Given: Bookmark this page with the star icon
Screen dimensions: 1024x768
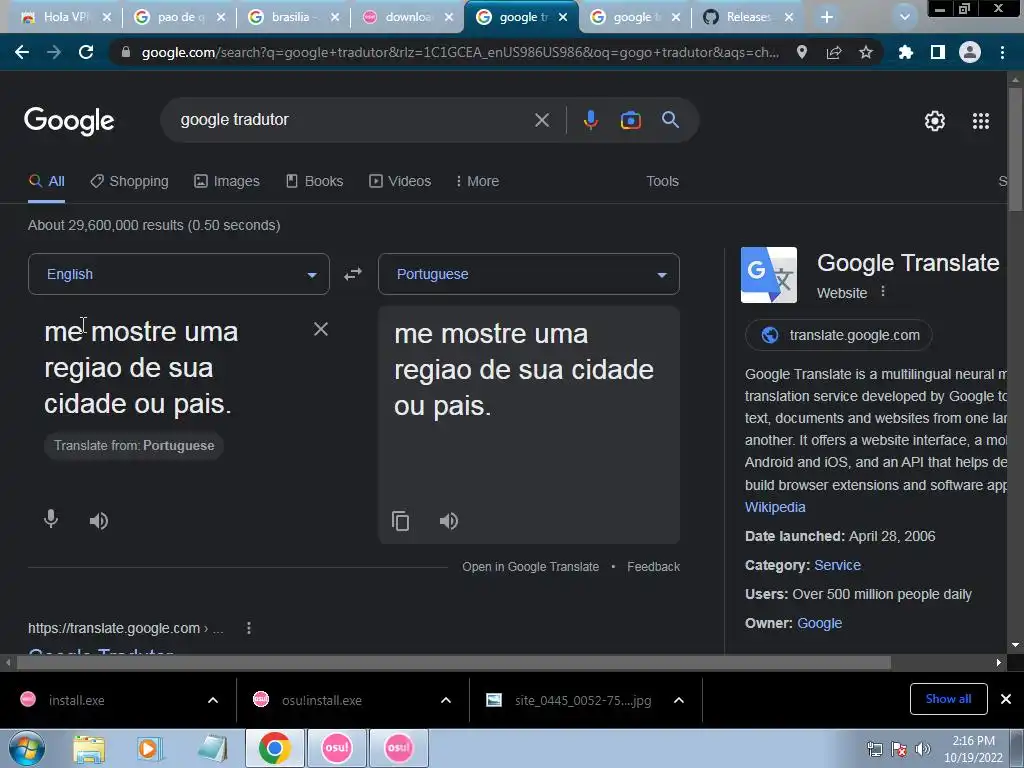Looking at the screenshot, I should point(866,52).
